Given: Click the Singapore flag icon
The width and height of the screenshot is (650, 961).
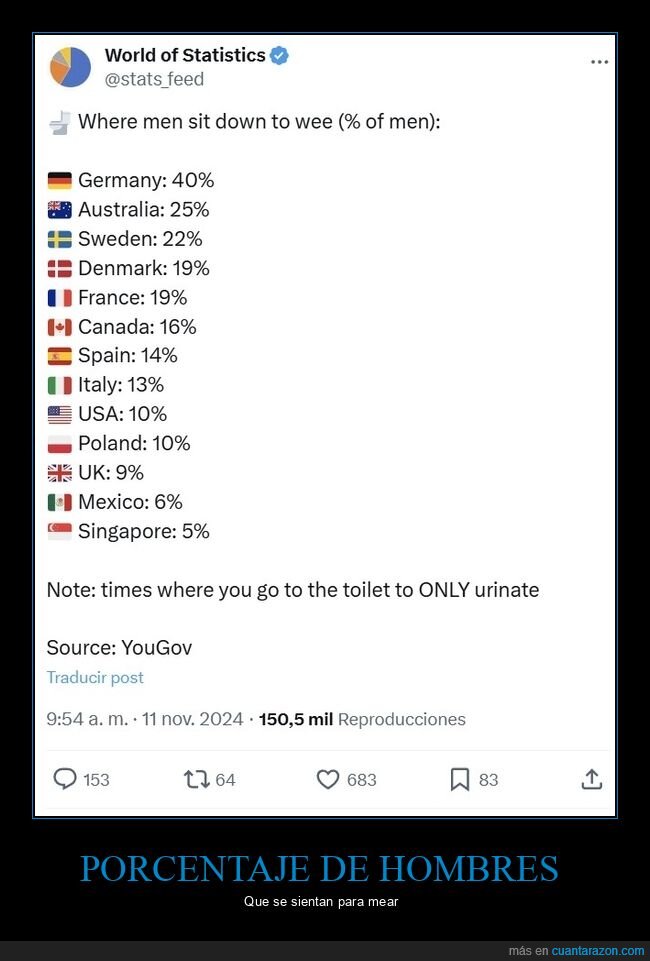Looking at the screenshot, I should [59, 532].
